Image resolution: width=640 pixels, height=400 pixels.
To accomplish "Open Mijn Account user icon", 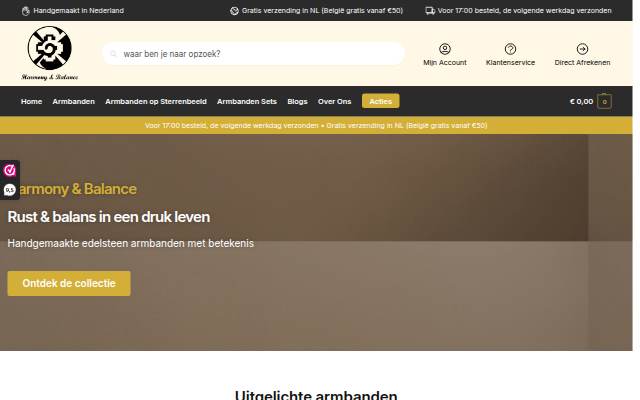I will (x=444, y=49).
